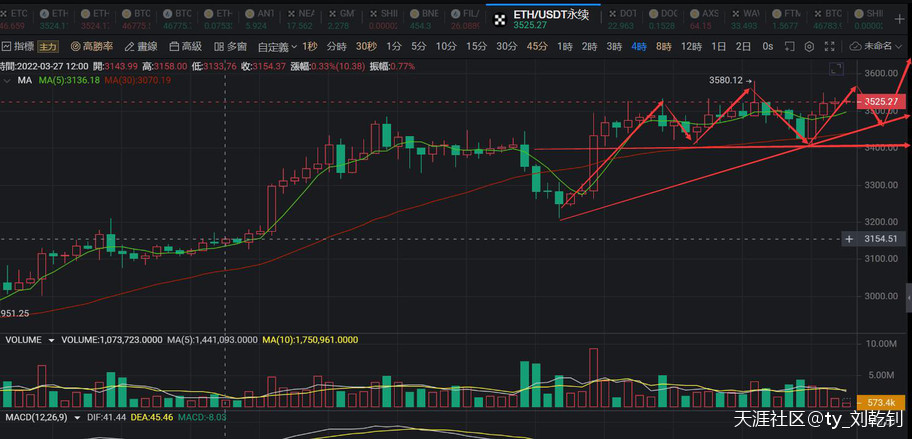Open the 自定義 interval dropdown
The width and height of the screenshot is (912, 439).
click(277, 46)
